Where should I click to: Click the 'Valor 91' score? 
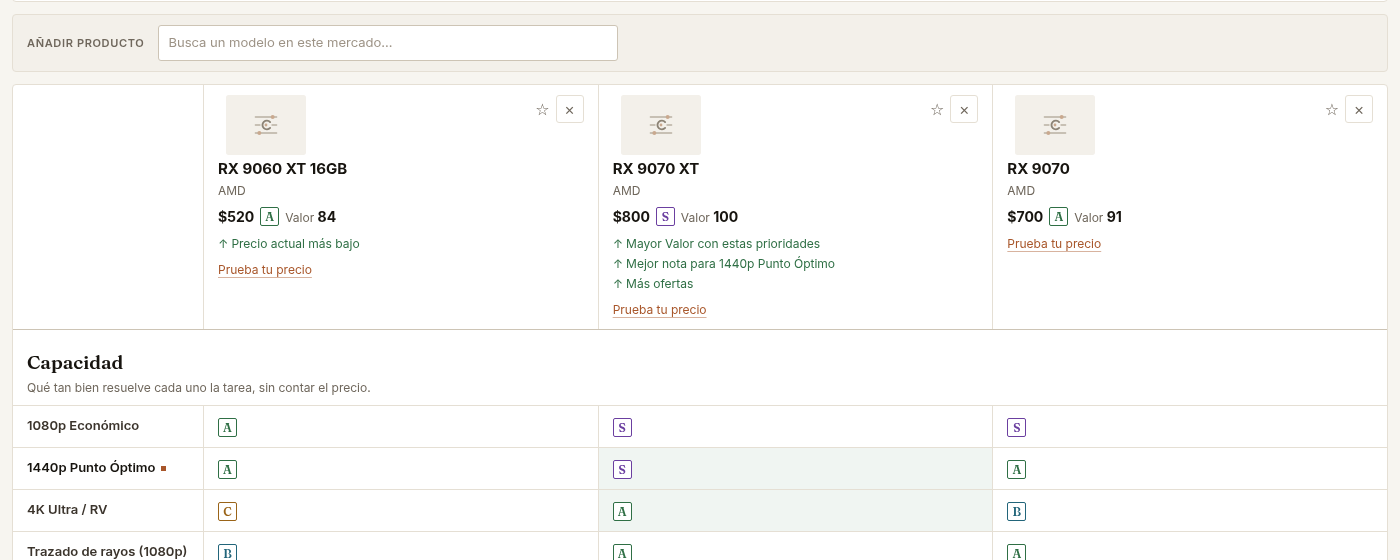tap(1098, 217)
